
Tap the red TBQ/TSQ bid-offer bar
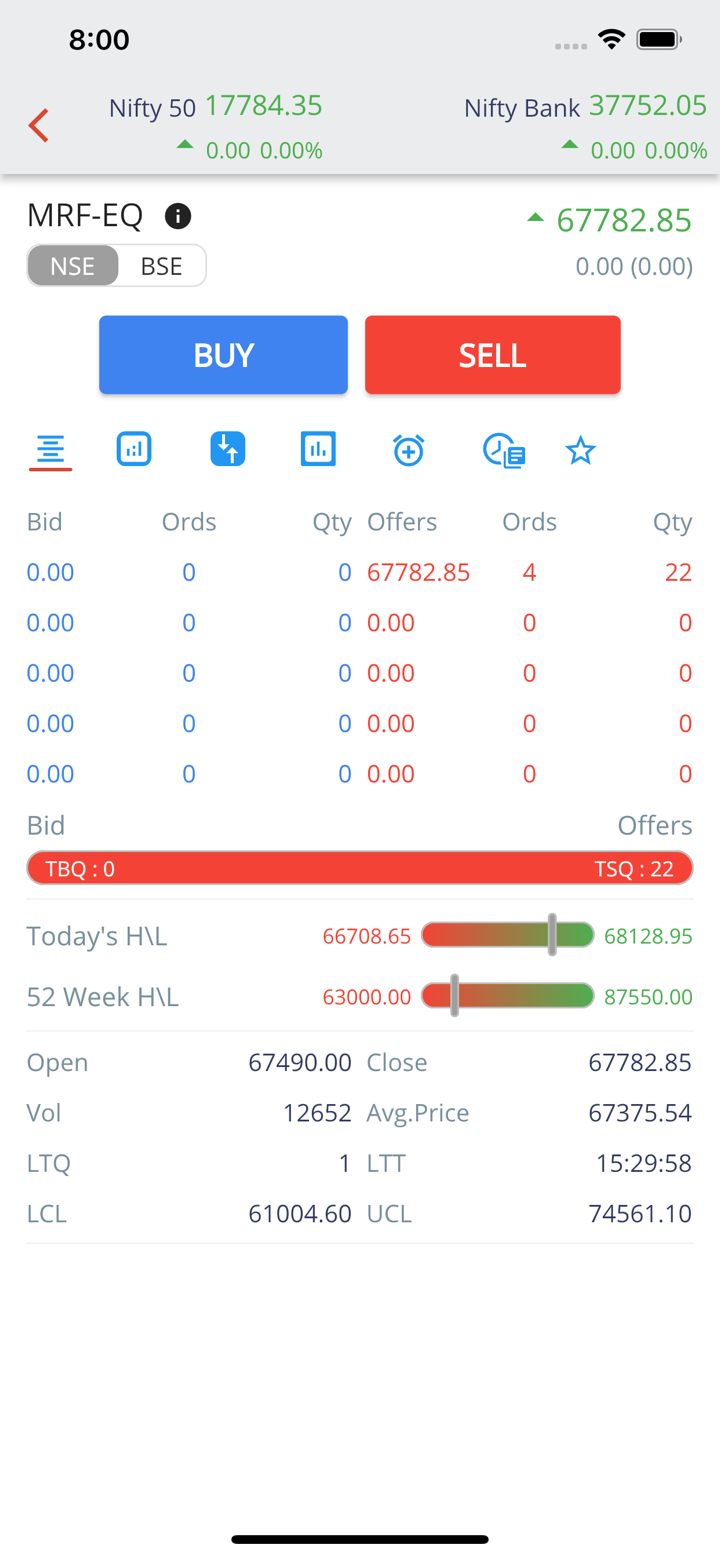(x=360, y=868)
